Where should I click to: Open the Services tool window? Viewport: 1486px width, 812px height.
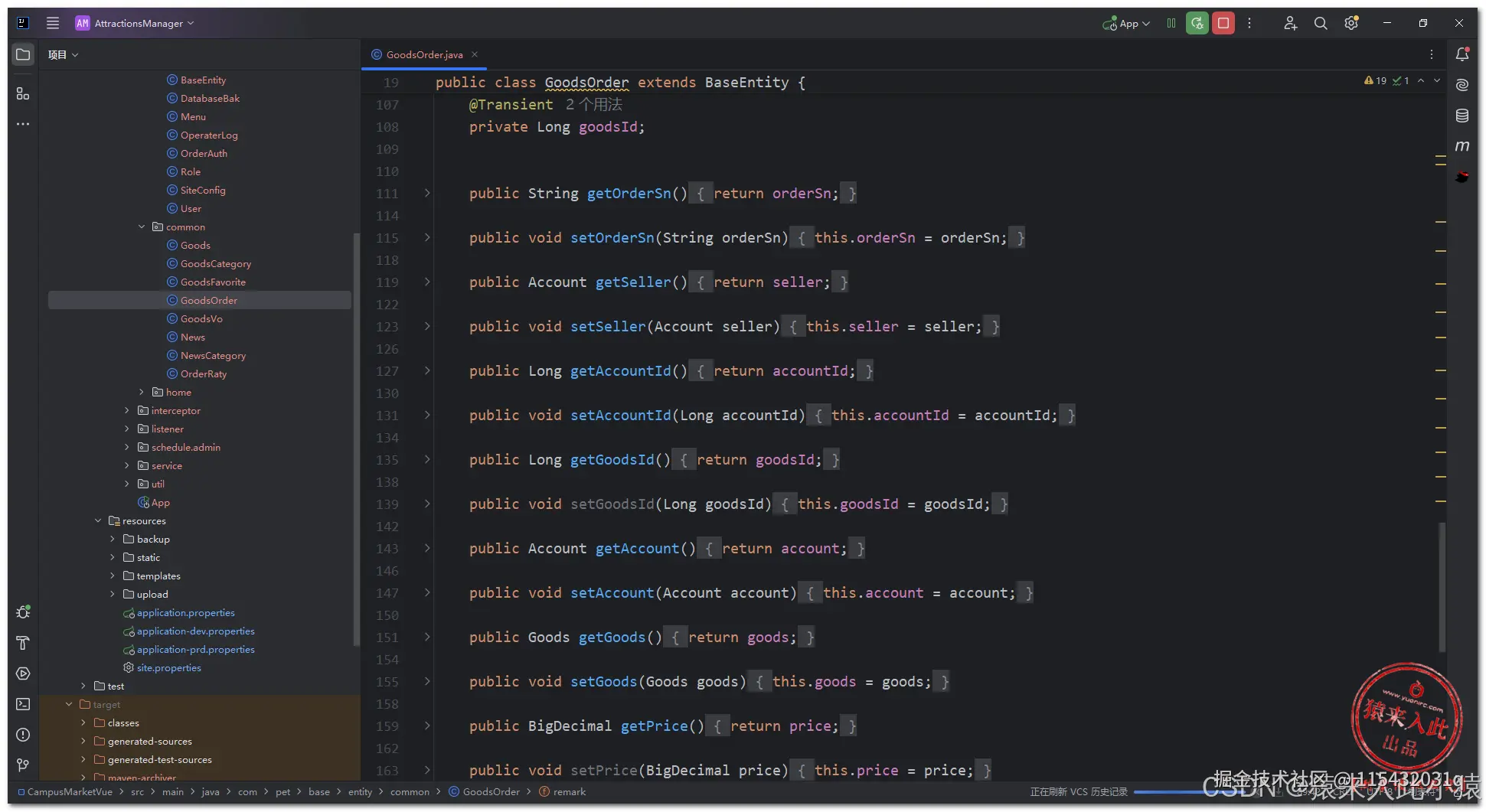[x=23, y=673]
